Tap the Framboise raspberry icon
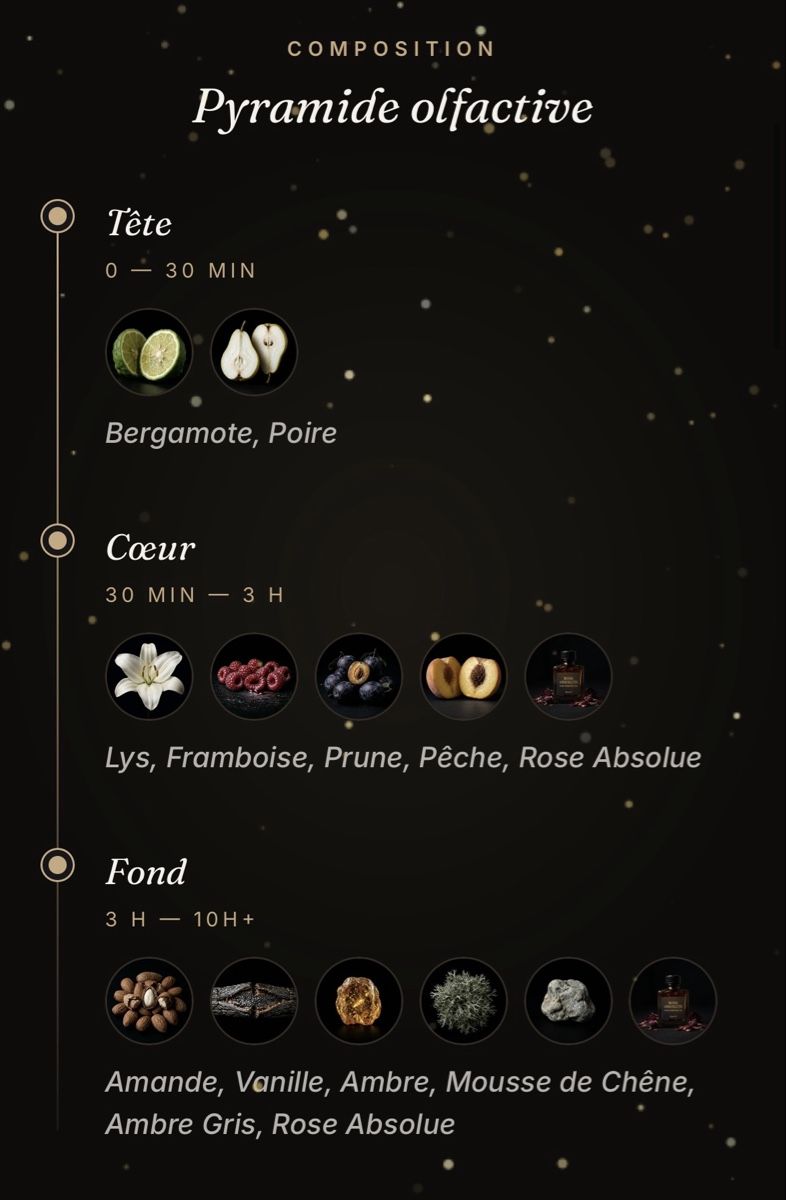The width and height of the screenshot is (786, 1200). pos(254,677)
